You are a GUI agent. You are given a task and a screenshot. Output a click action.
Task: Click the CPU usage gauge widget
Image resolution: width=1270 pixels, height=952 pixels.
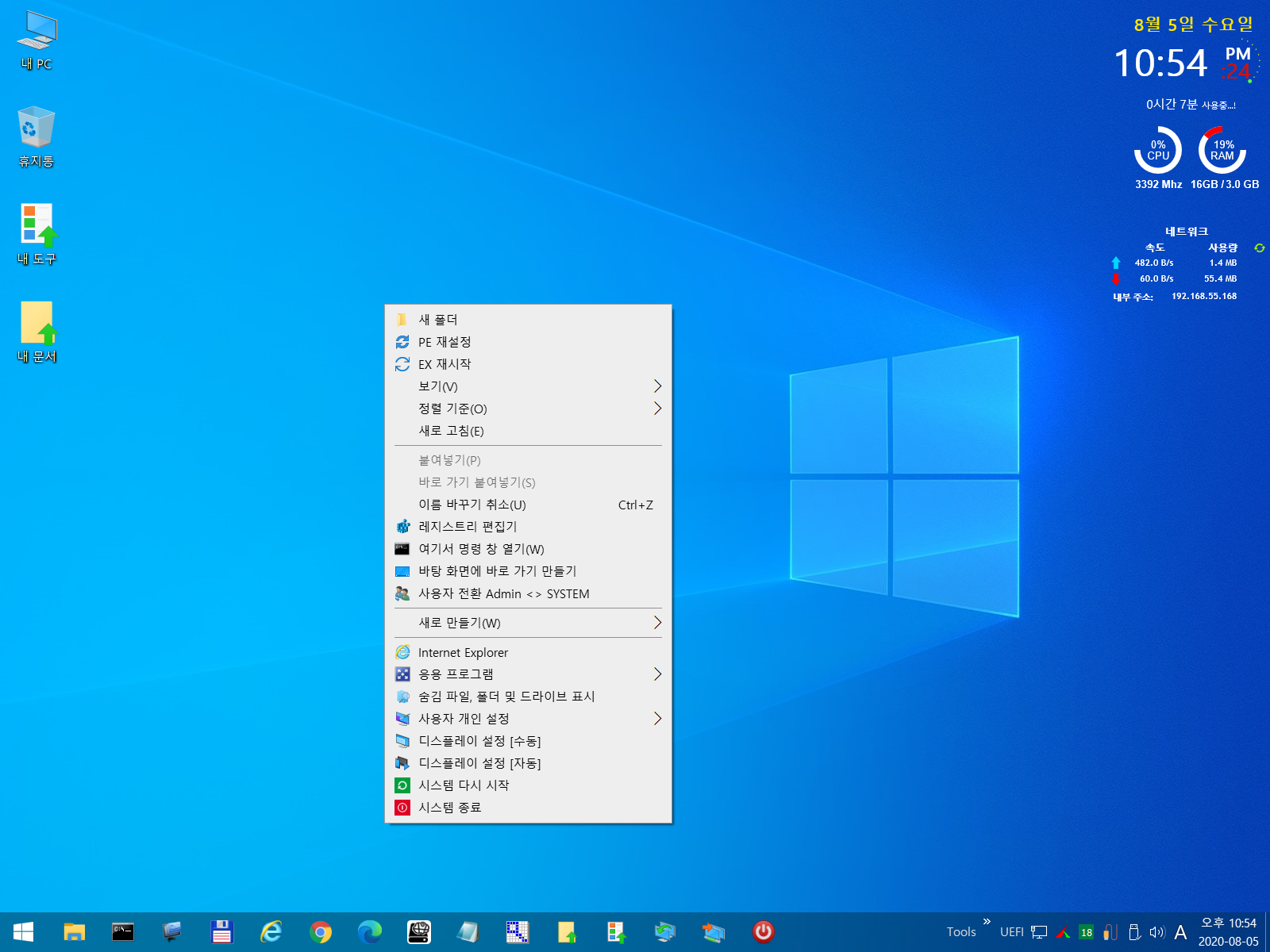point(1158,150)
